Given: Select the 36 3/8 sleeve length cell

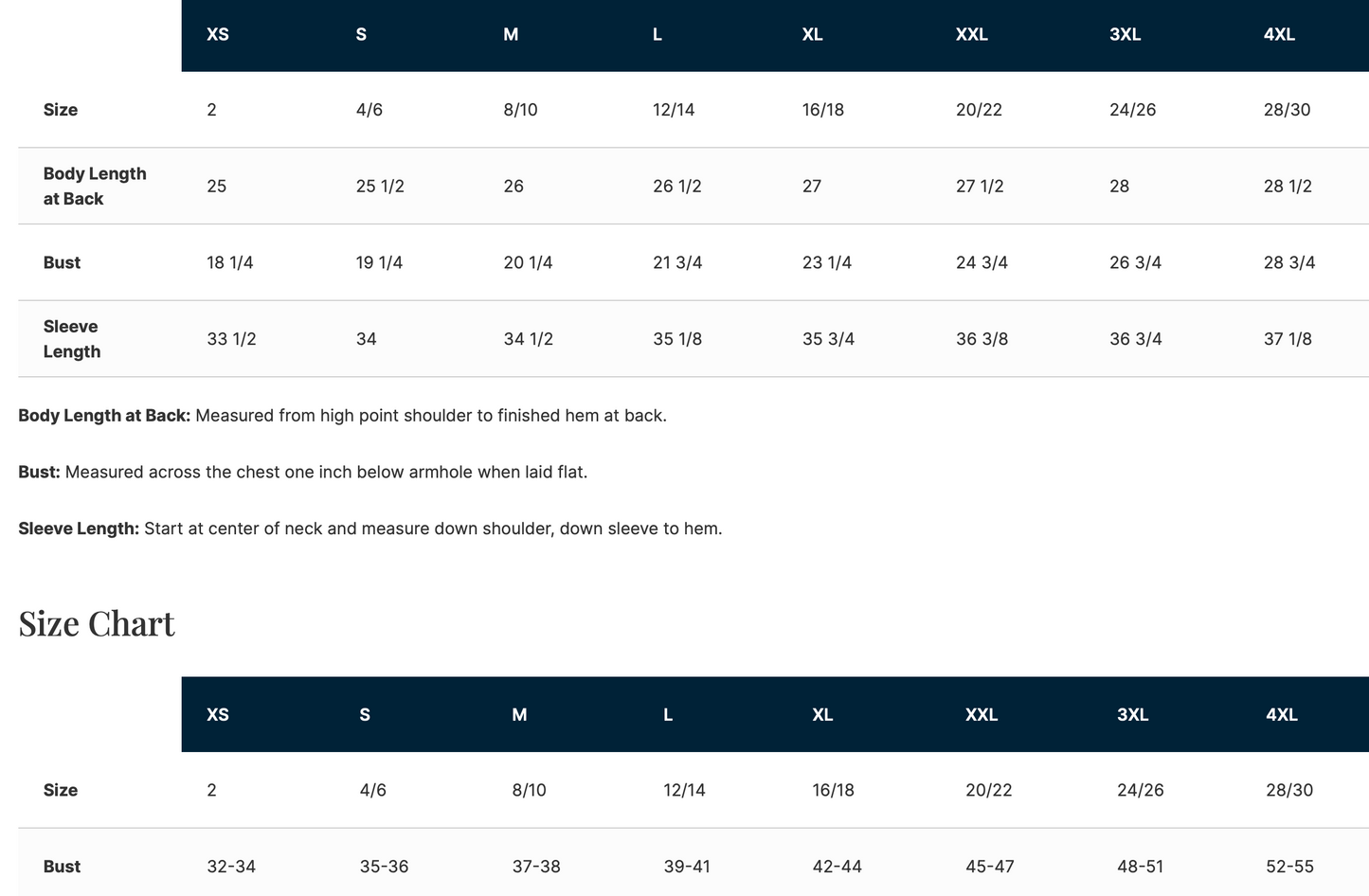Looking at the screenshot, I should [x=982, y=339].
